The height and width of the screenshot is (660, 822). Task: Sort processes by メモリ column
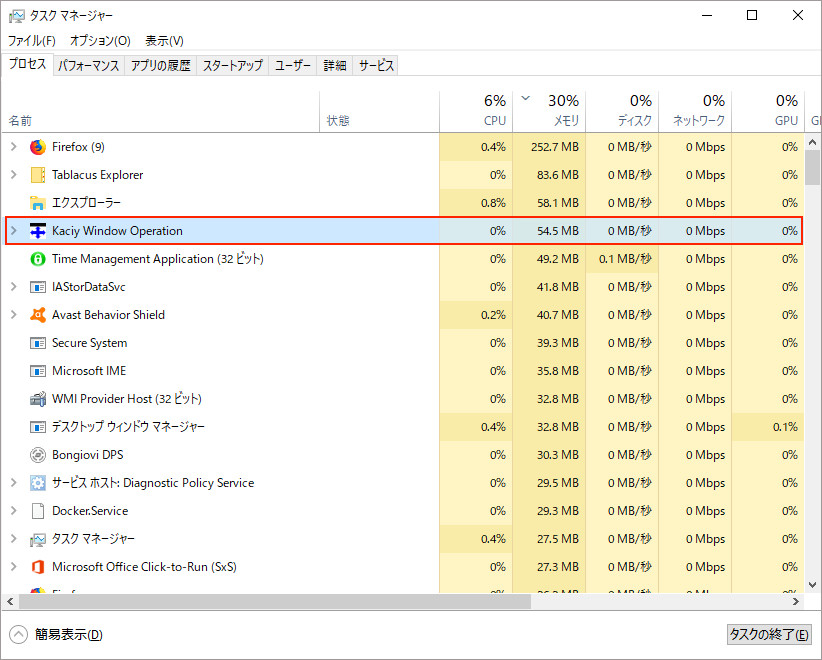(x=549, y=112)
